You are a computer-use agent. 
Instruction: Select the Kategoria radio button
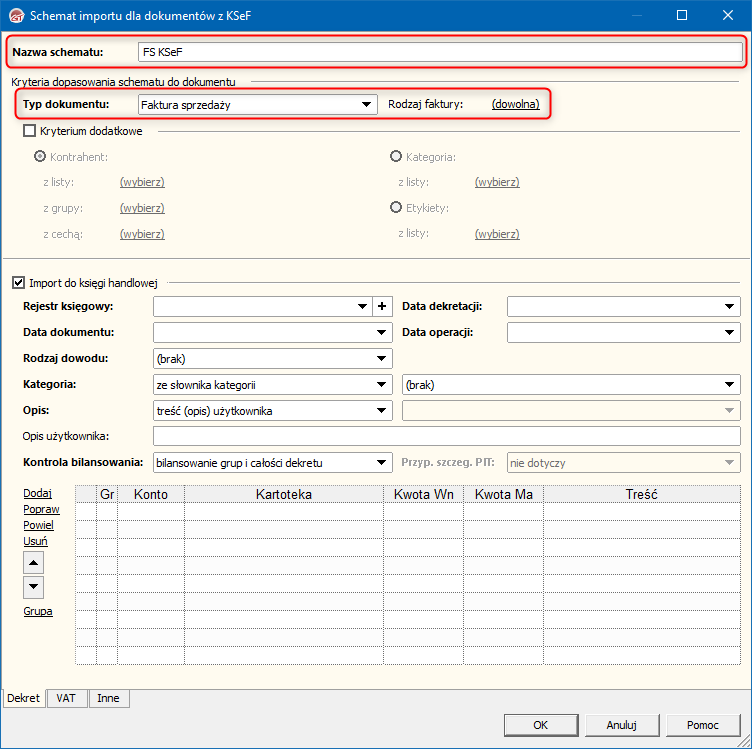tap(396, 156)
